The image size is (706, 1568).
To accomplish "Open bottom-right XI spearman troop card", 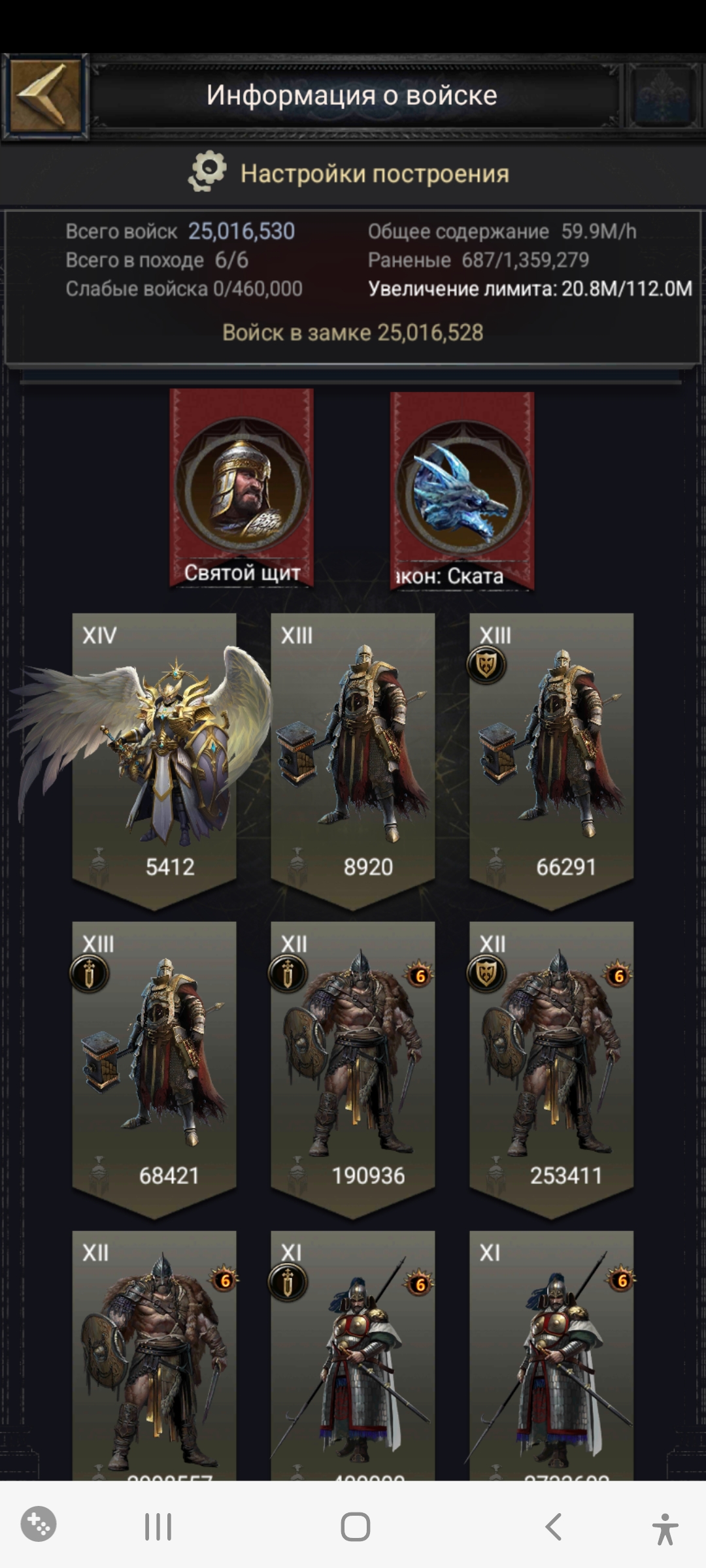I will point(552,1355).
